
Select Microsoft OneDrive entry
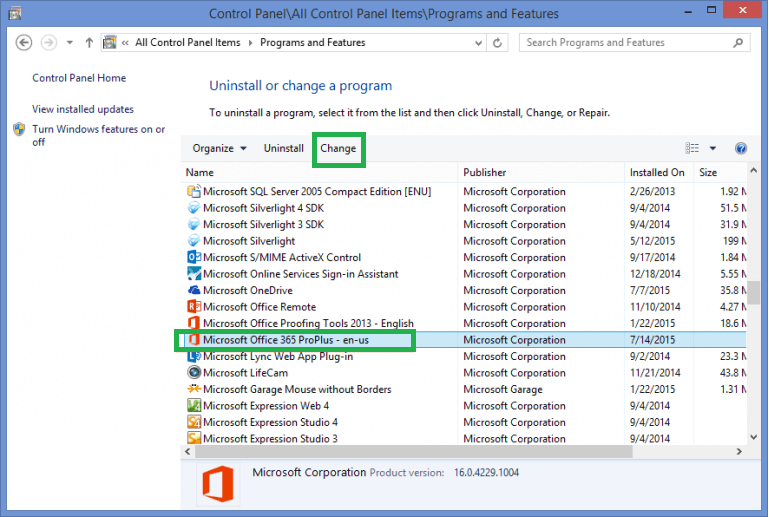(x=248, y=290)
